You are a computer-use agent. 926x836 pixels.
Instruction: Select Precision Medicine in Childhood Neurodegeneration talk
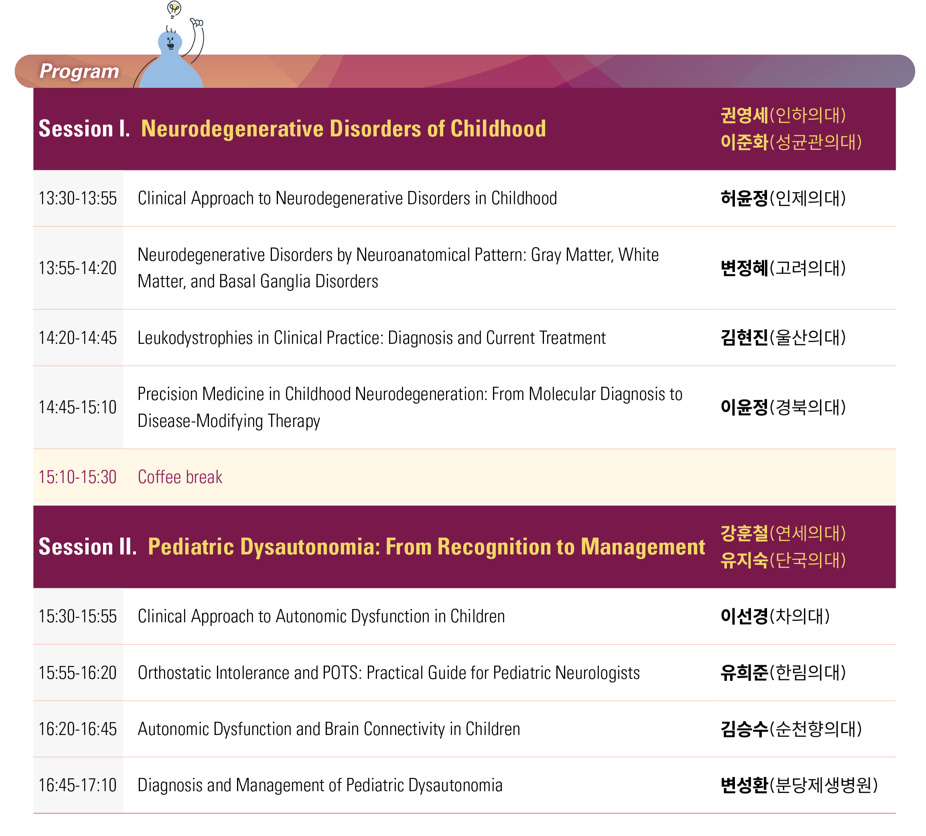tap(410, 407)
